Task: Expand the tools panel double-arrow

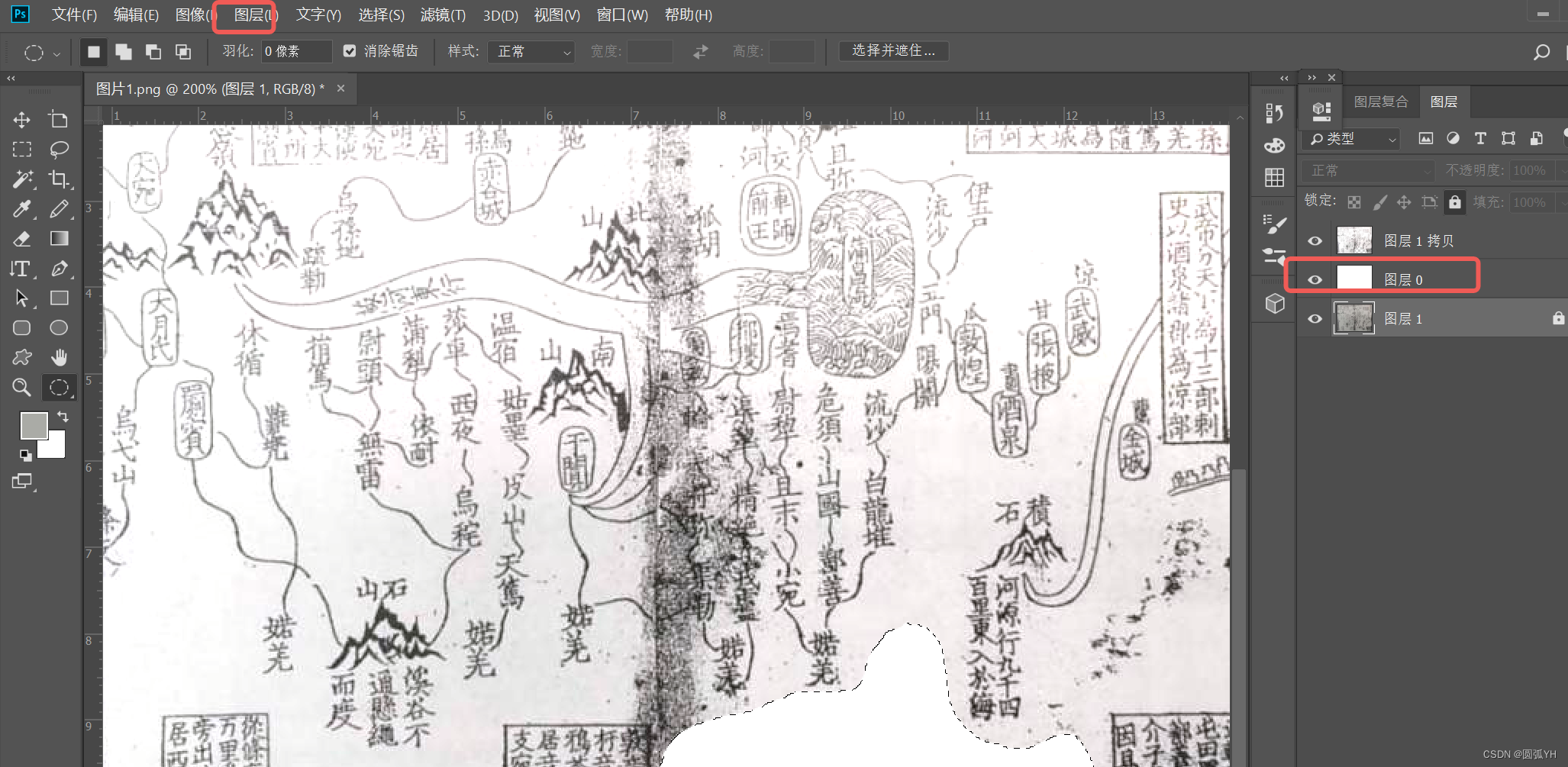Action: [11, 78]
